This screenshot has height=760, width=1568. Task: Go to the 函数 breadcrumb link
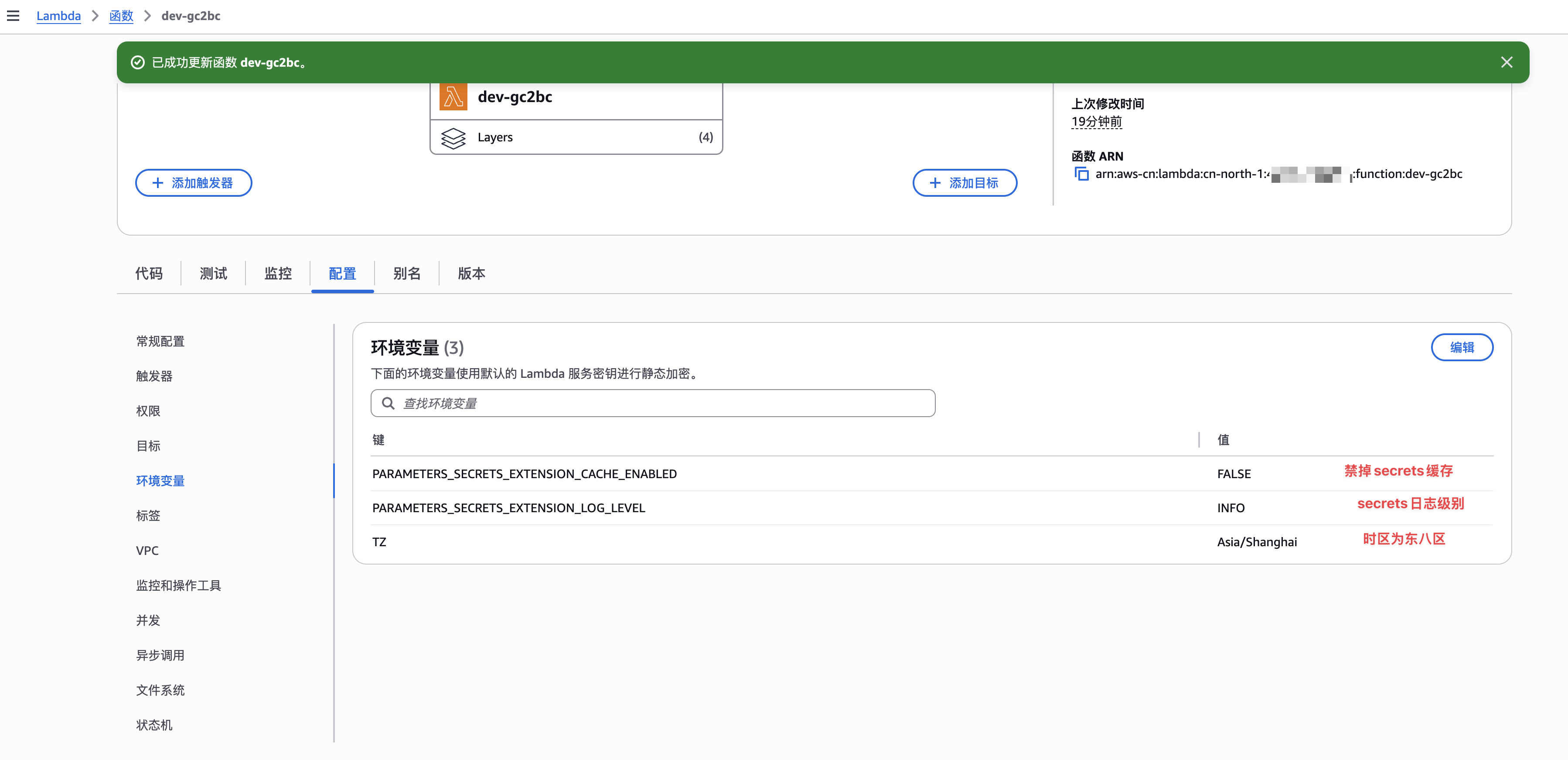[x=121, y=16]
